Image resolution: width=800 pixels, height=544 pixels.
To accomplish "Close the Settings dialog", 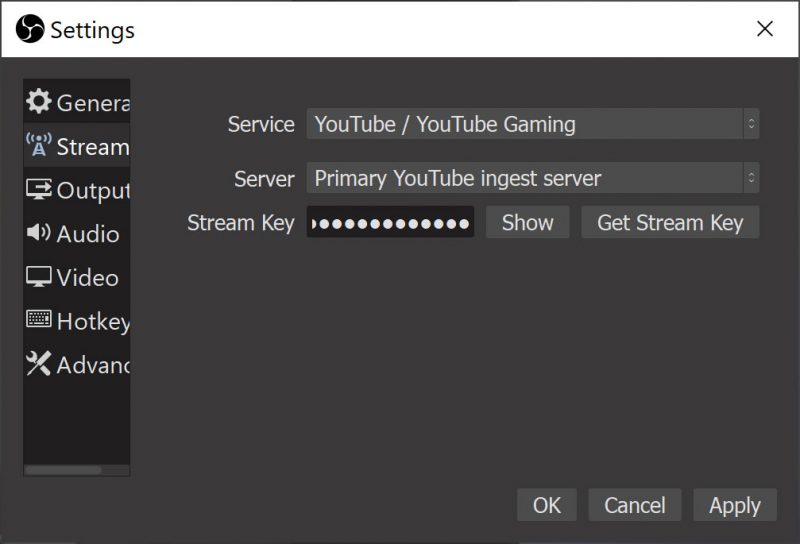I will [x=765, y=29].
